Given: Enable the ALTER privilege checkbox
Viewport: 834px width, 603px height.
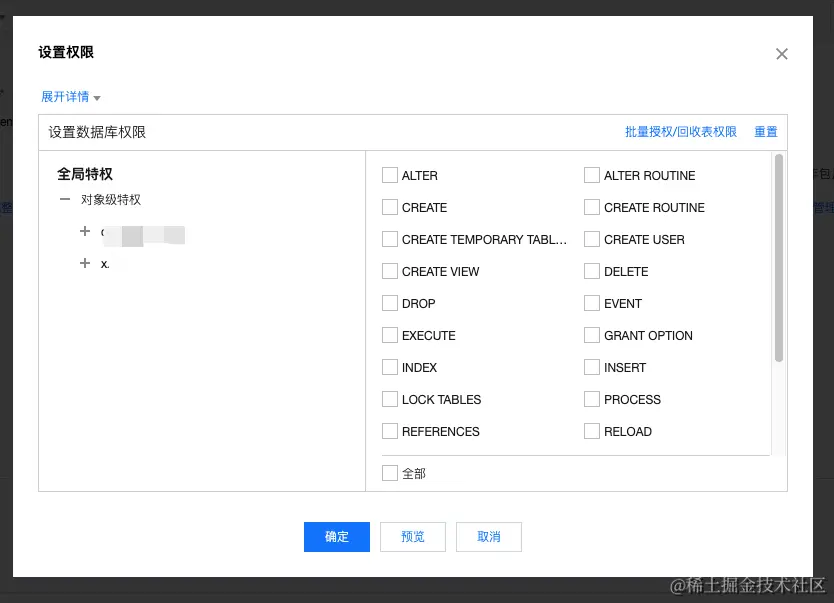Looking at the screenshot, I should [390, 175].
